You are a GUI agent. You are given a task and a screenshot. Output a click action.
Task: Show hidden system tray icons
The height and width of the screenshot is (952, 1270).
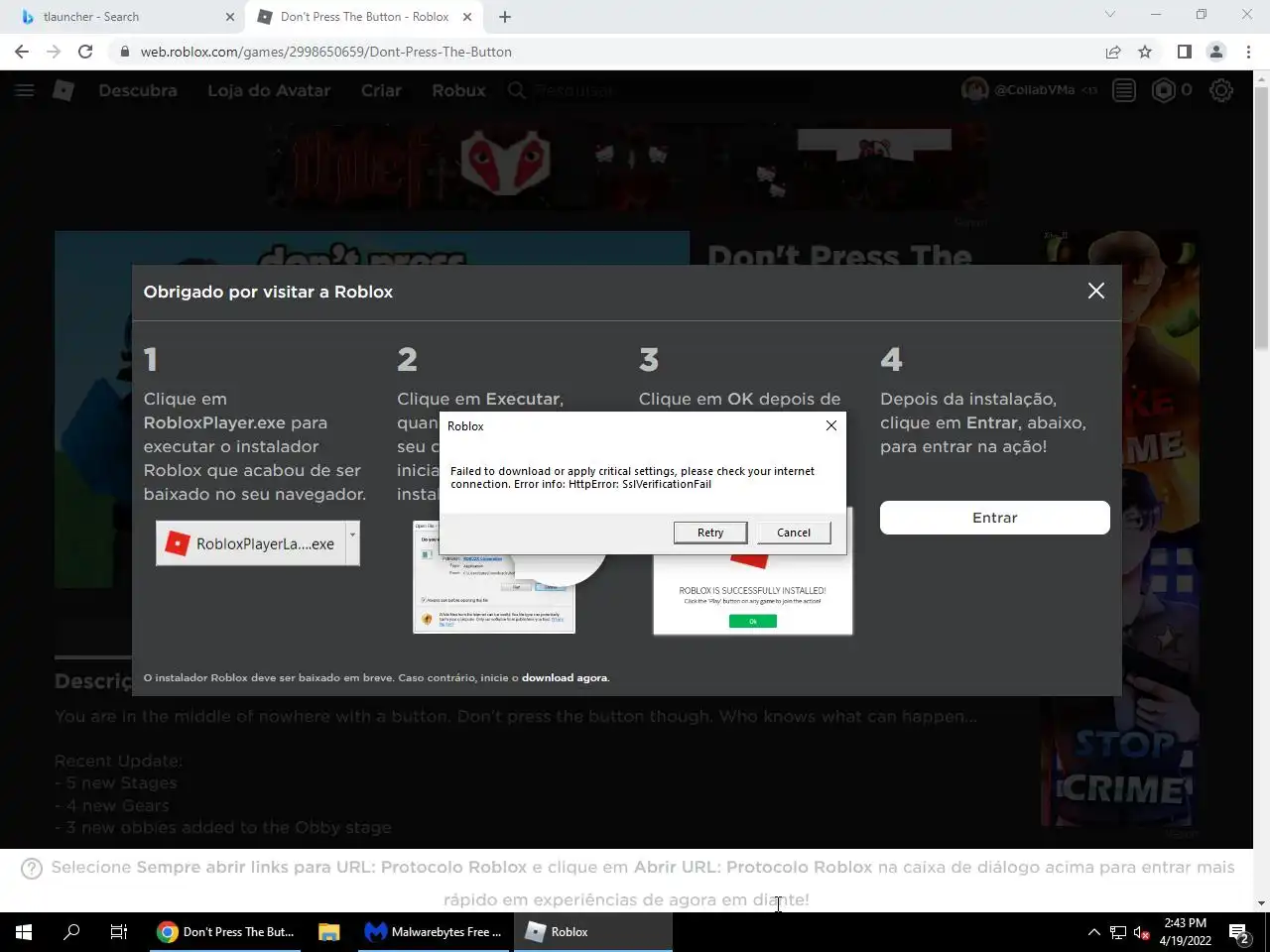point(1093,932)
